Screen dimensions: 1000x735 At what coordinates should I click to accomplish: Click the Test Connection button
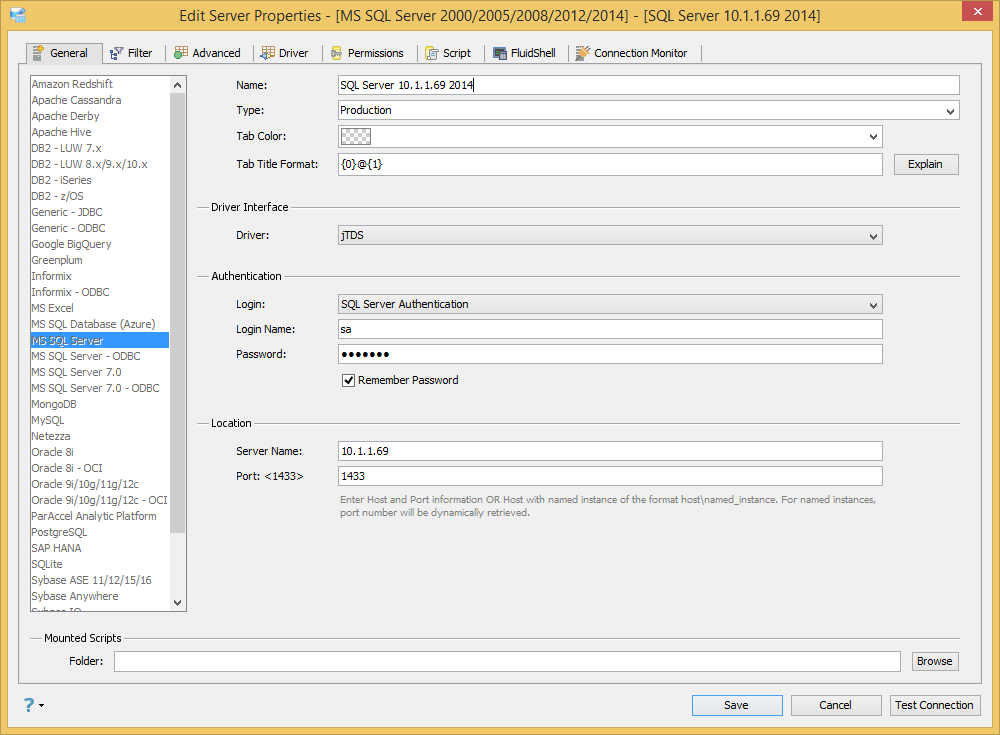(934, 705)
